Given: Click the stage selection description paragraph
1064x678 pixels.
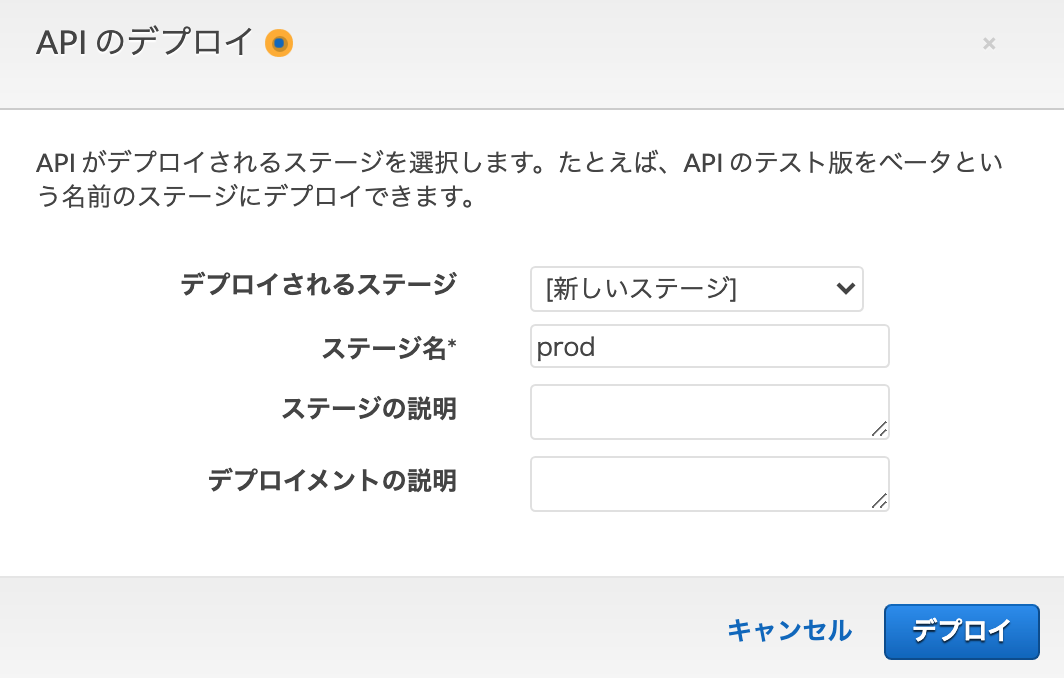Looking at the screenshot, I should [x=519, y=179].
